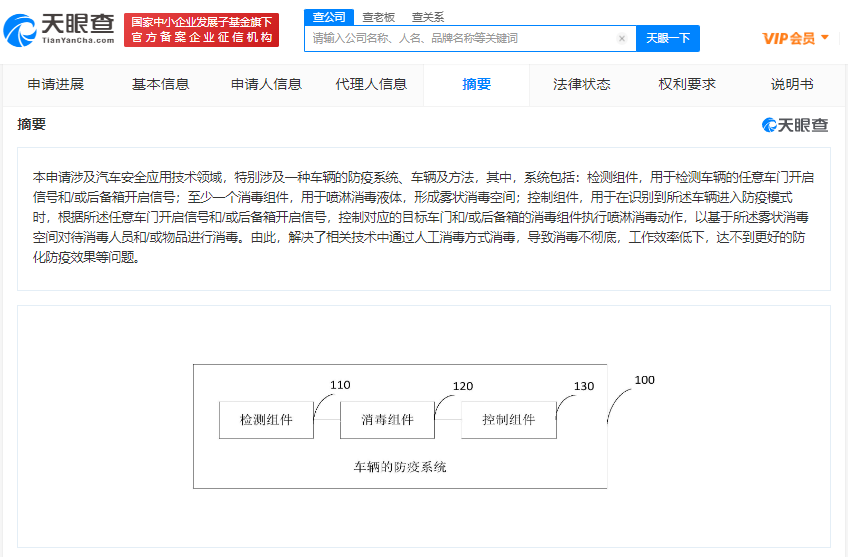This screenshot has height=557, width=848.
Task: Click the 摘要 section heading
Action: [31, 124]
